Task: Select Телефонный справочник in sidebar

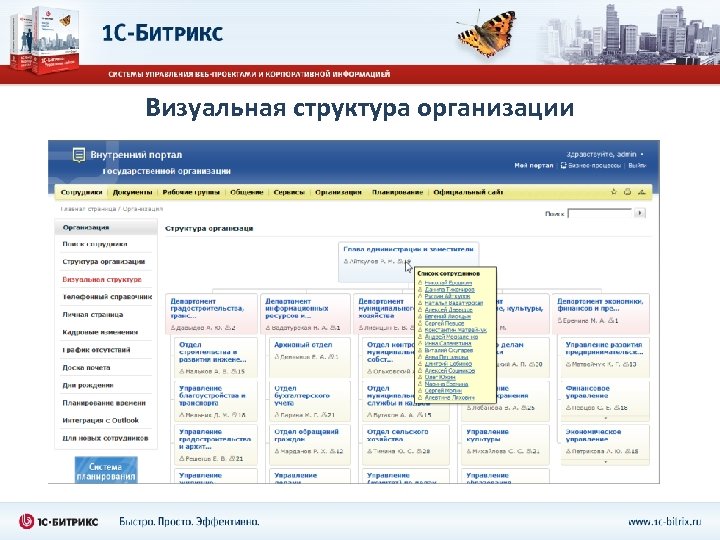Action: click(107, 297)
